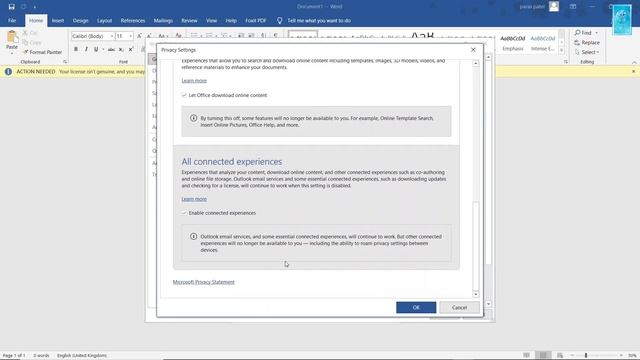Switch to the Mailings ribbon tab
The width and height of the screenshot is (640, 360).
pos(163,20)
